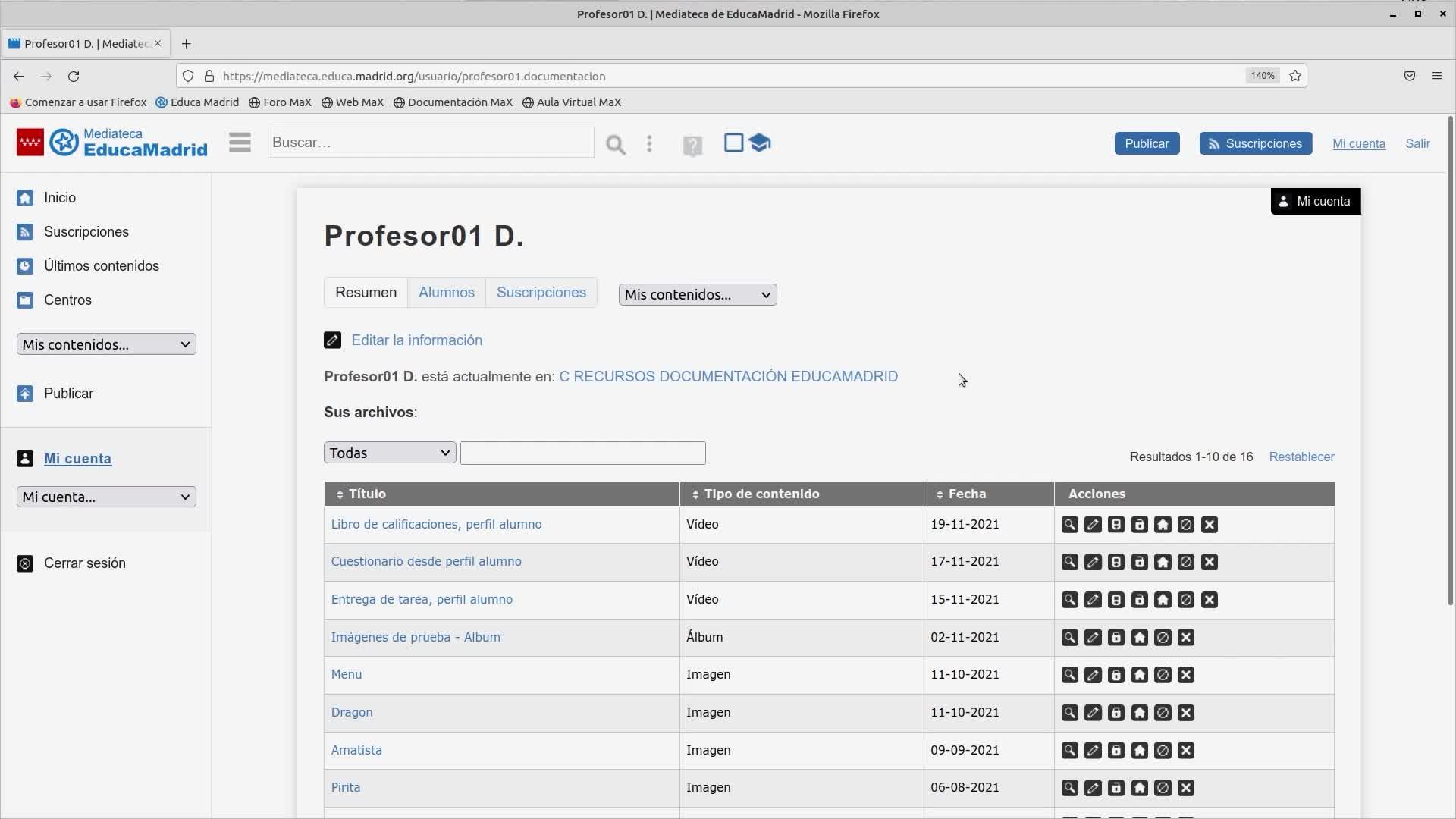Image resolution: width=1456 pixels, height=819 pixels.
Task: Delete the Entrega de tarea video
Action: [x=1210, y=600]
